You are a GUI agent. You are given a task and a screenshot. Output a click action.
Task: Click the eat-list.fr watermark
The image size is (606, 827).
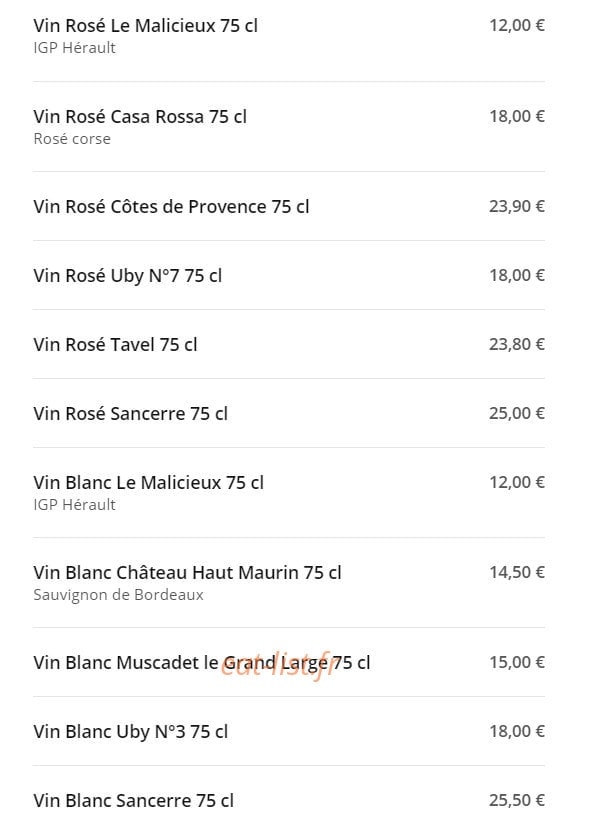[x=280, y=666]
